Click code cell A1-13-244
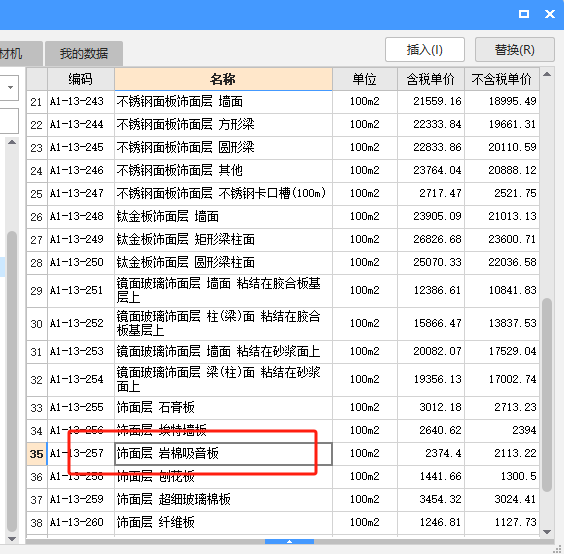Screen dimensions: 564x554 (81, 125)
